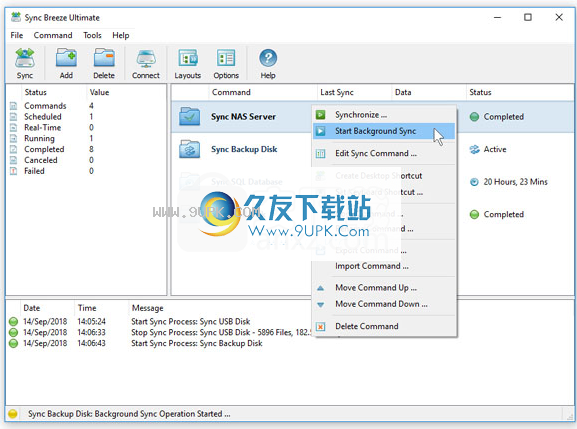
Task: Click the Start Background Sync blue icon
Action: (321, 131)
